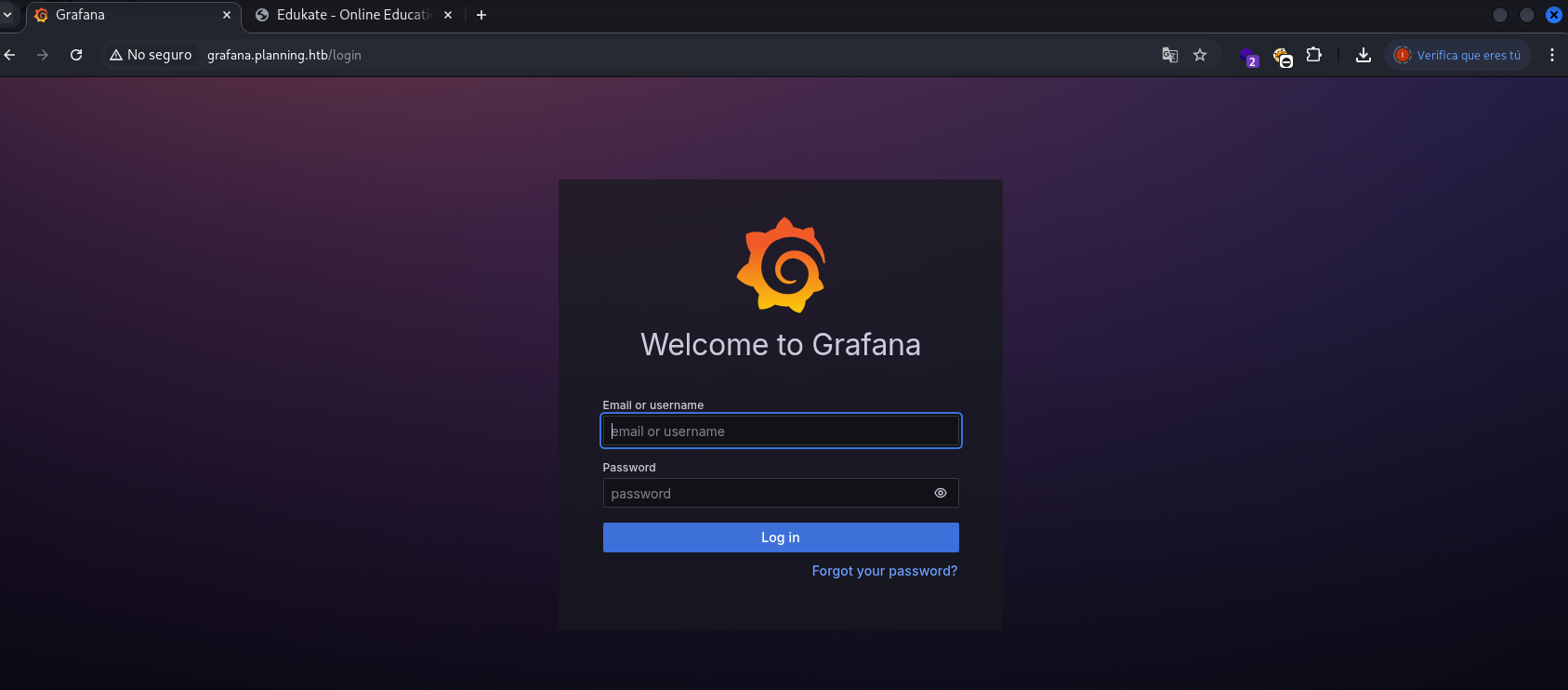Expand the tab search dropdown arrow
The width and height of the screenshot is (1568, 690).
tap(7, 15)
